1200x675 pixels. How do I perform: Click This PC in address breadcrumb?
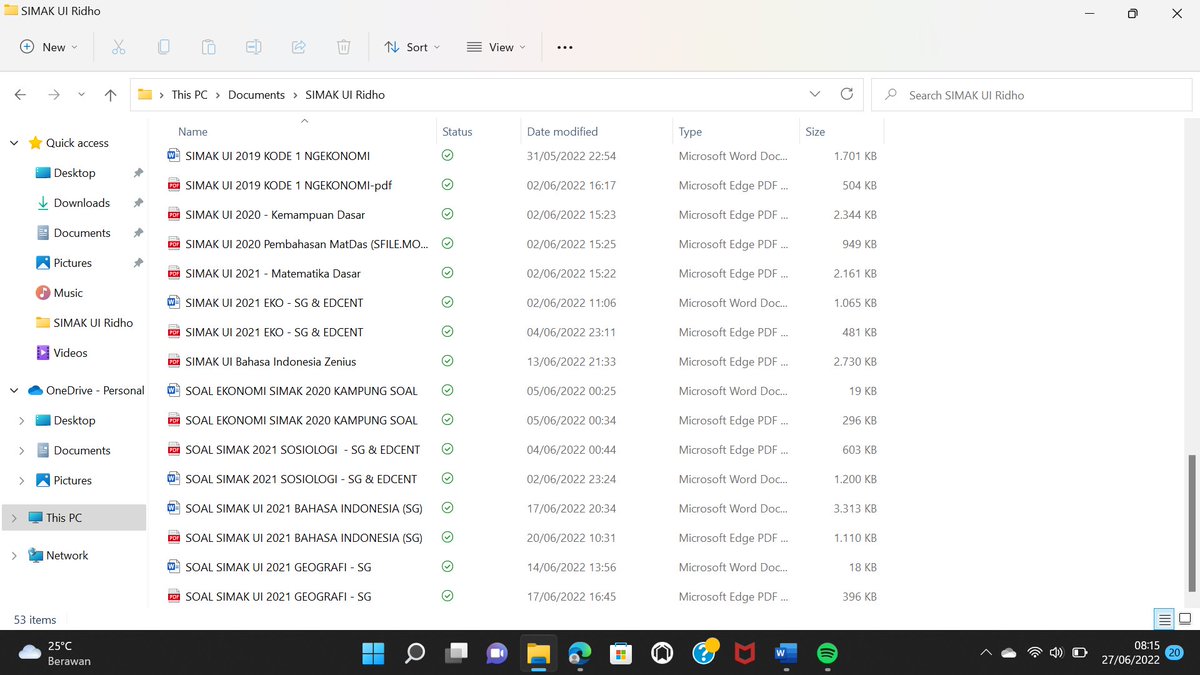(x=189, y=95)
